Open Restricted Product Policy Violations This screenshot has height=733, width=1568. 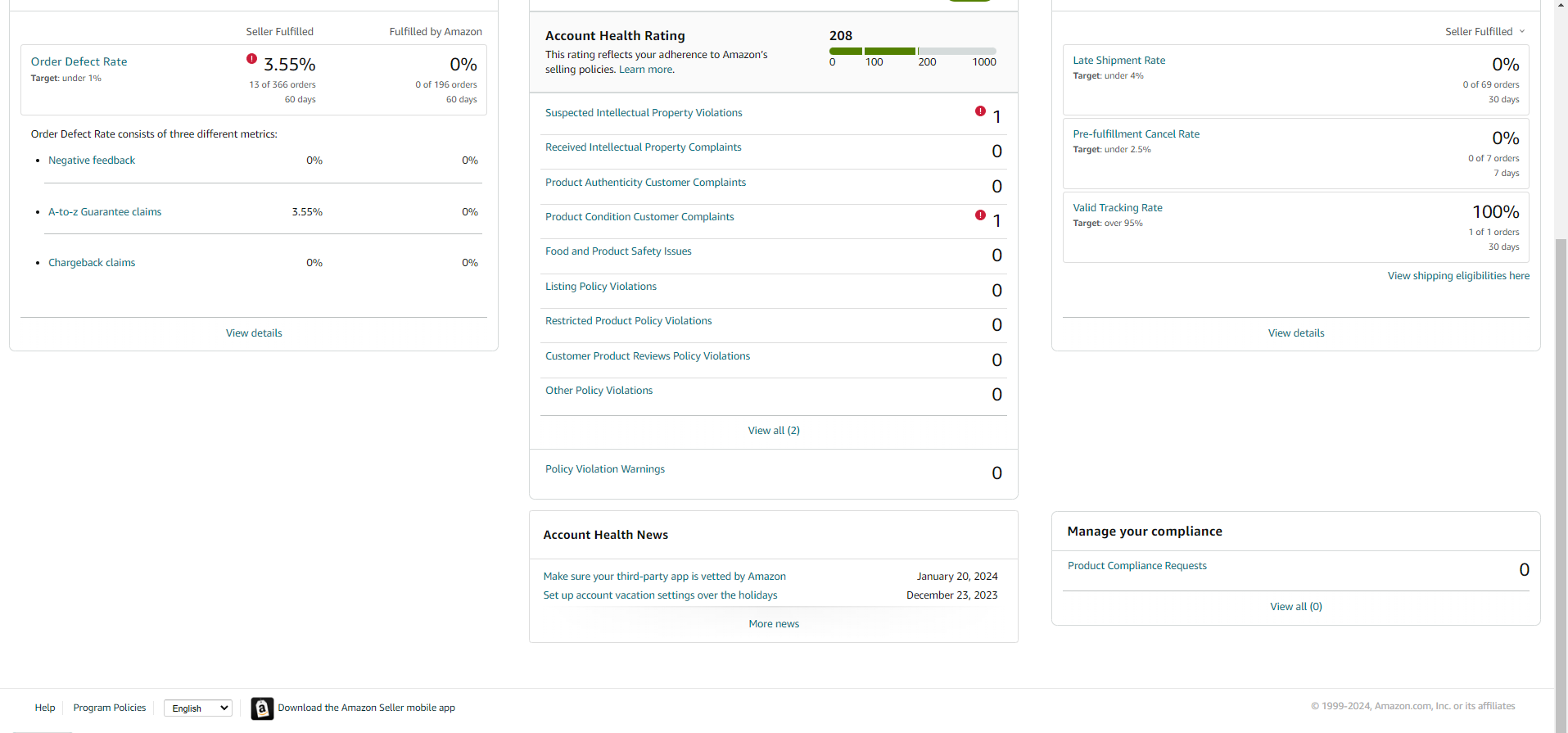click(629, 321)
